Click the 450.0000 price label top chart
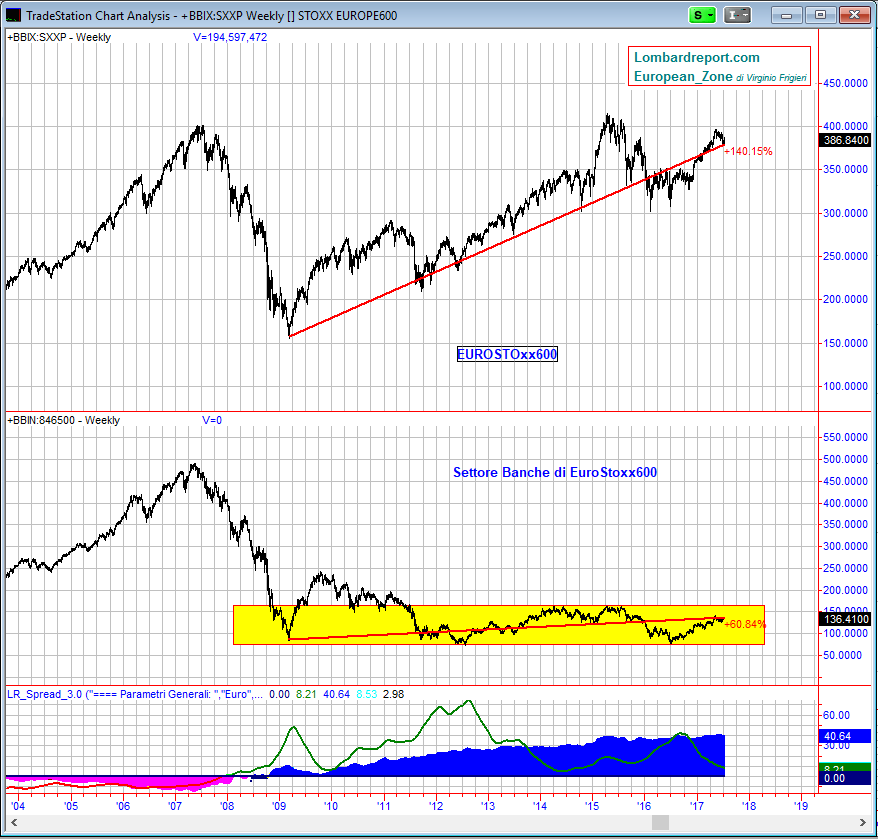This screenshot has width=878, height=839. (x=846, y=83)
